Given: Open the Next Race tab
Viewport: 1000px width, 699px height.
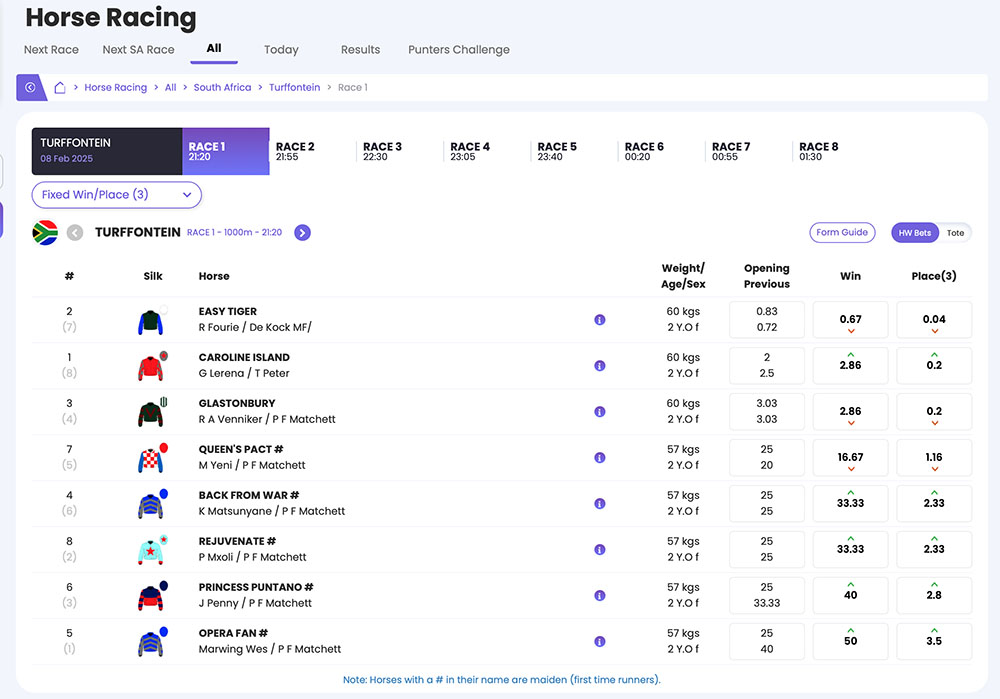Looking at the screenshot, I should [51, 50].
